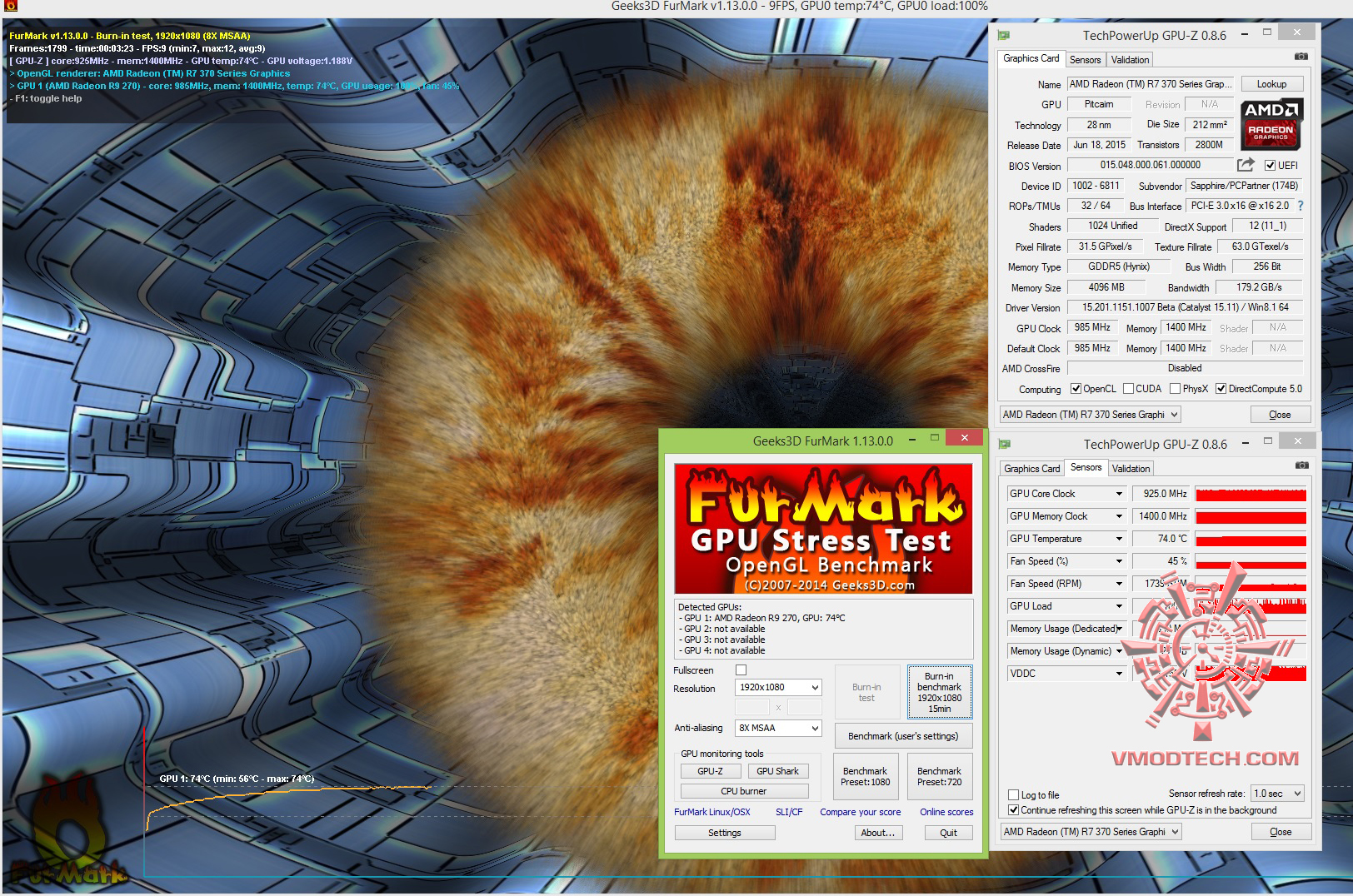The width and height of the screenshot is (1353, 896).
Task: Click the Bus Interface question mark icon
Action: [1301, 206]
